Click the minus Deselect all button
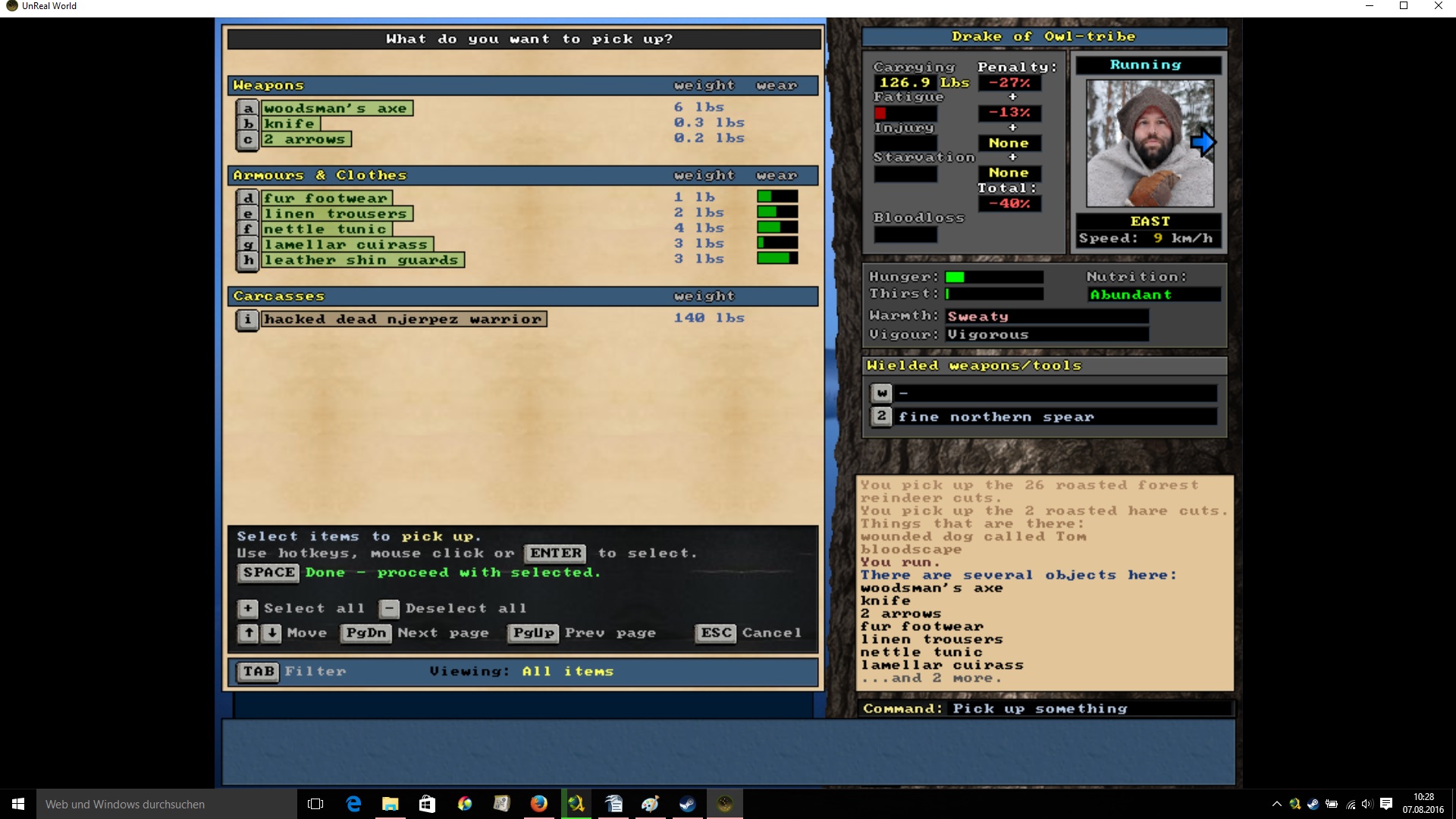Image resolution: width=1456 pixels, height=819 pixels. tap(389, 608)
